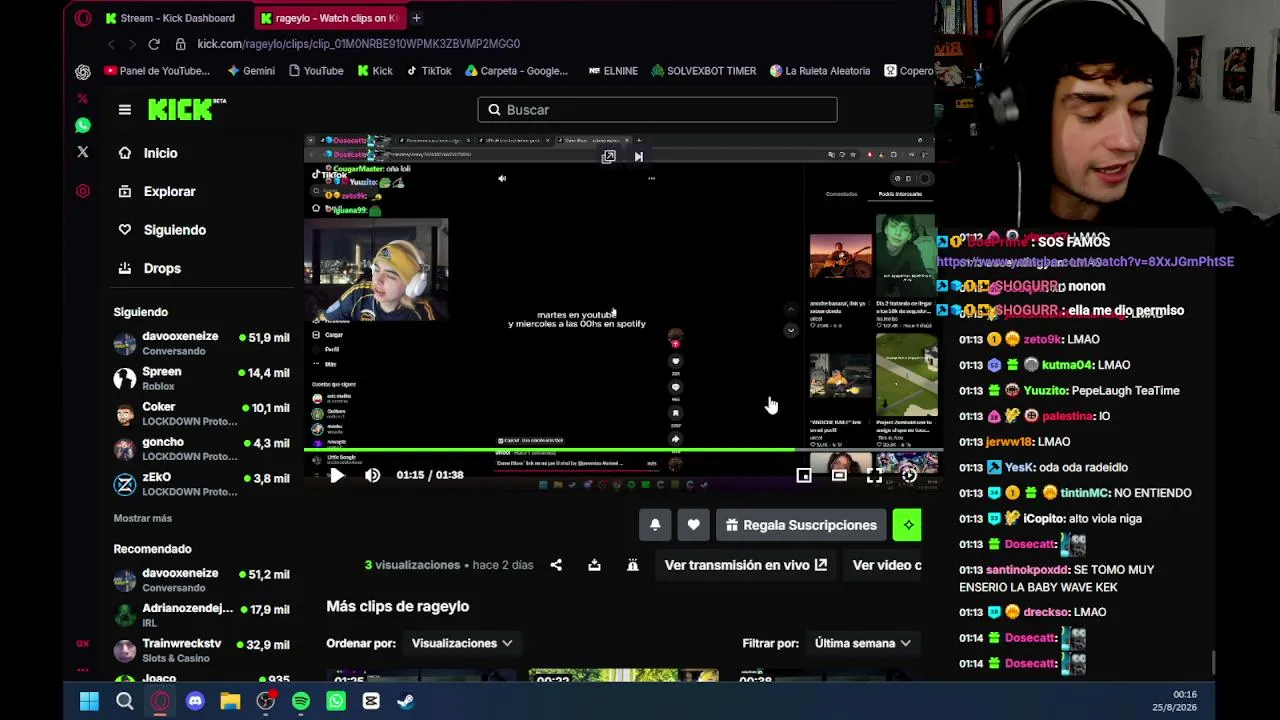Viewport: 1280px width, 720px height.
Task: Mute the clip with the volume icon
Action: click(372, 476)
